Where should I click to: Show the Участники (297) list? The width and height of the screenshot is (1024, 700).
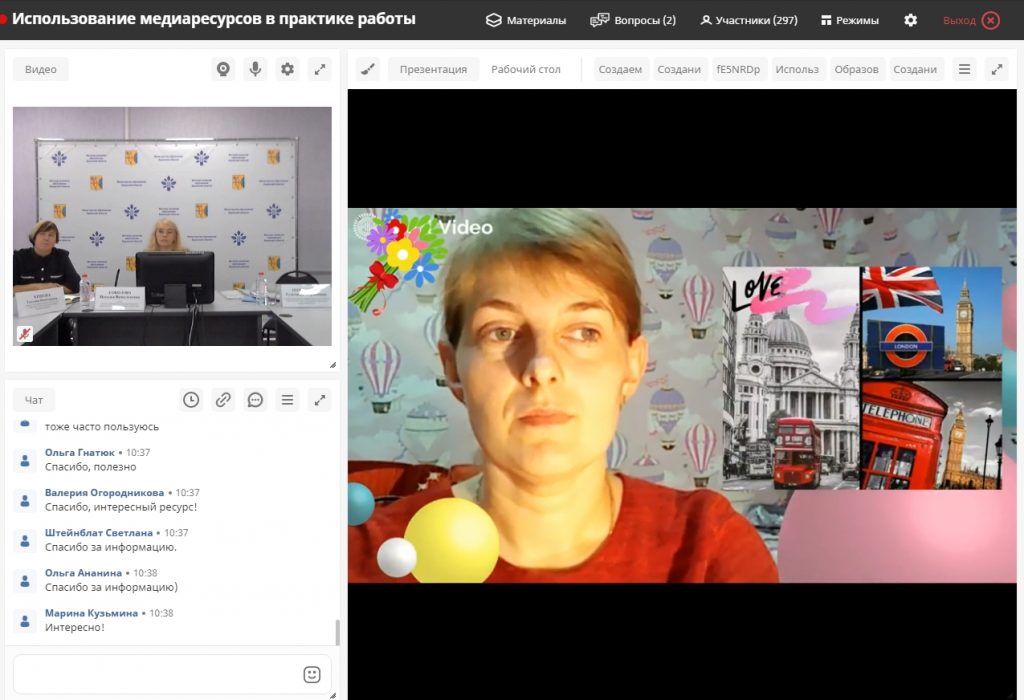pyautogui.click(x=748, y=20)
